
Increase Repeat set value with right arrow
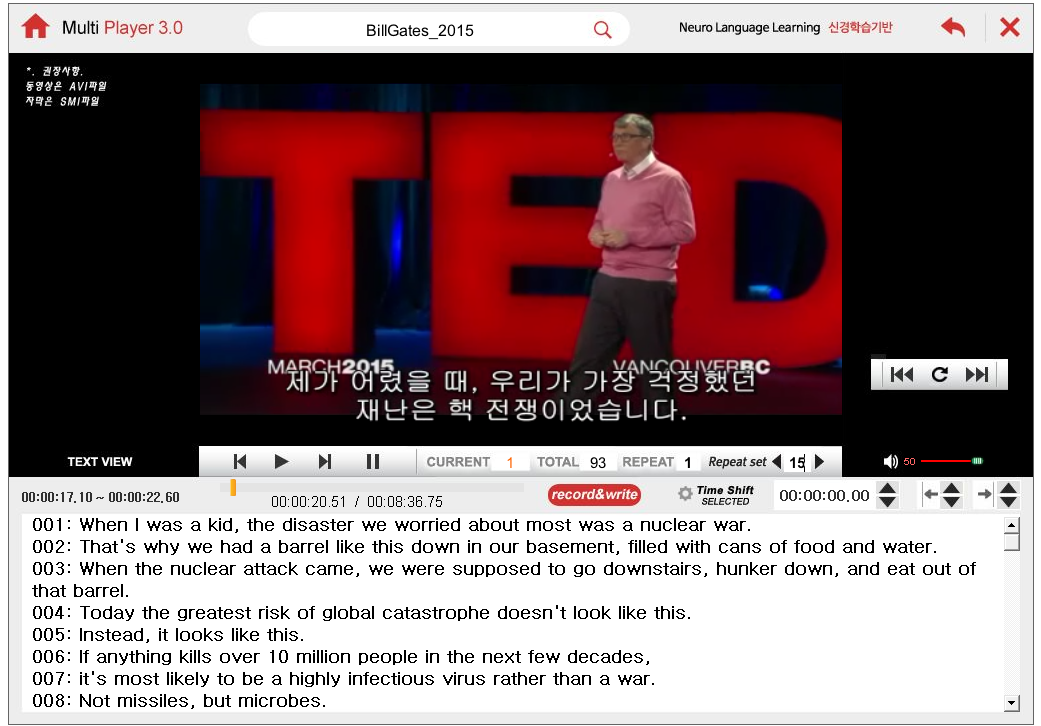pyautogui.click(x=820, y=461)
